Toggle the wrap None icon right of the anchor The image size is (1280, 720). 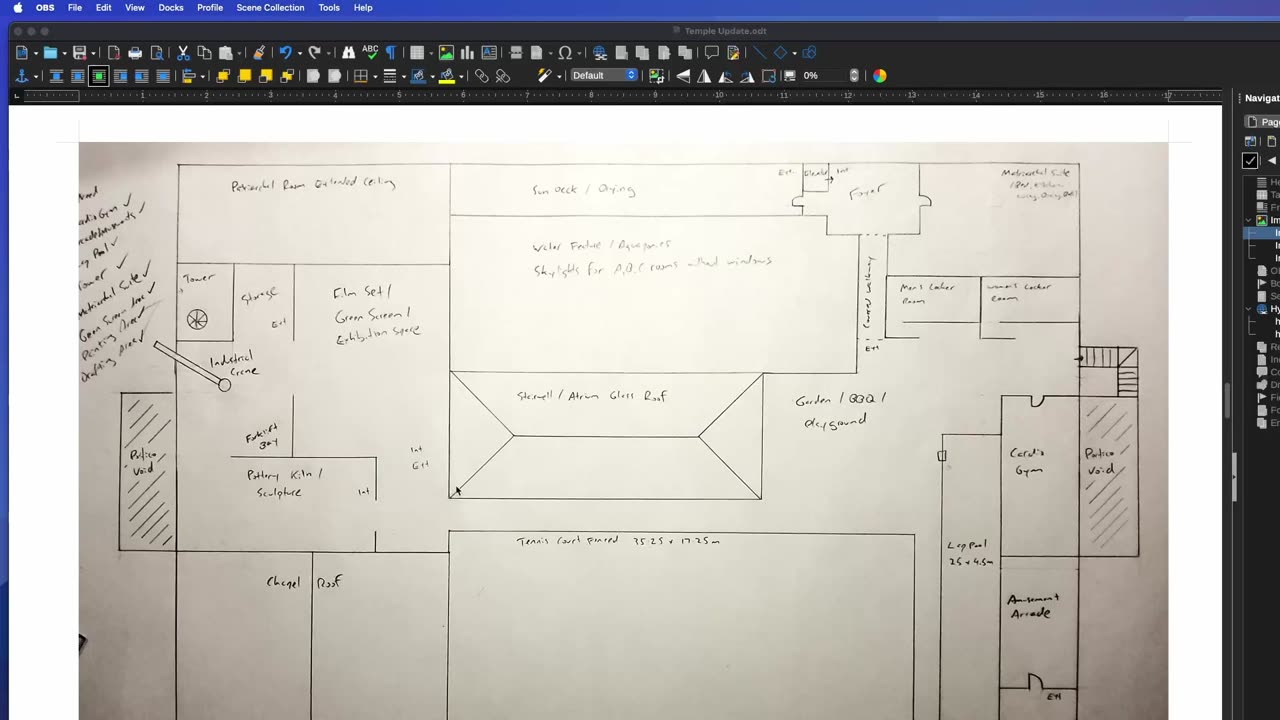tap(56, 75)
